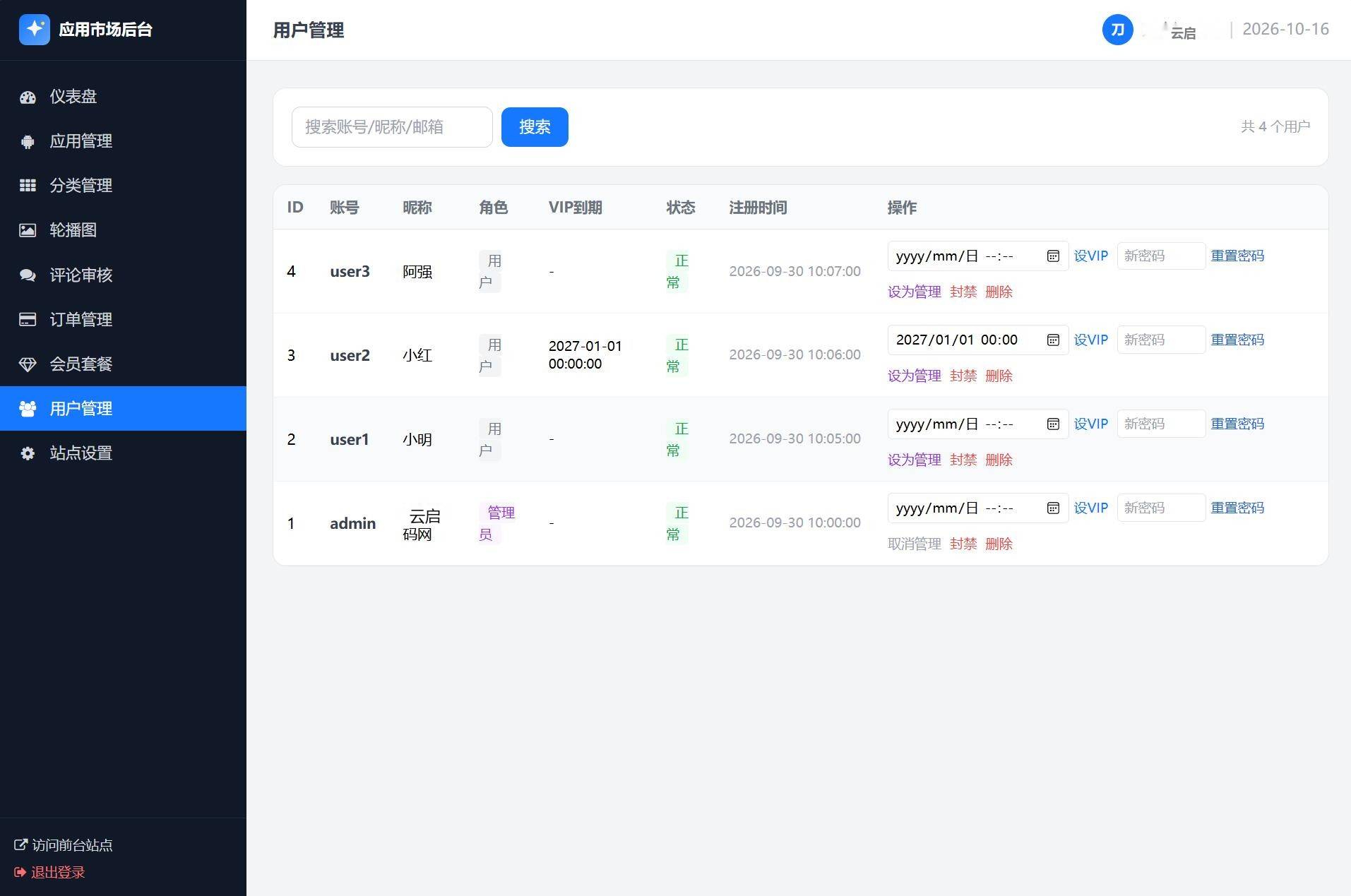Click 删除 in the admin row
This screenshot has width=1351, height=896.
(999, 544)
